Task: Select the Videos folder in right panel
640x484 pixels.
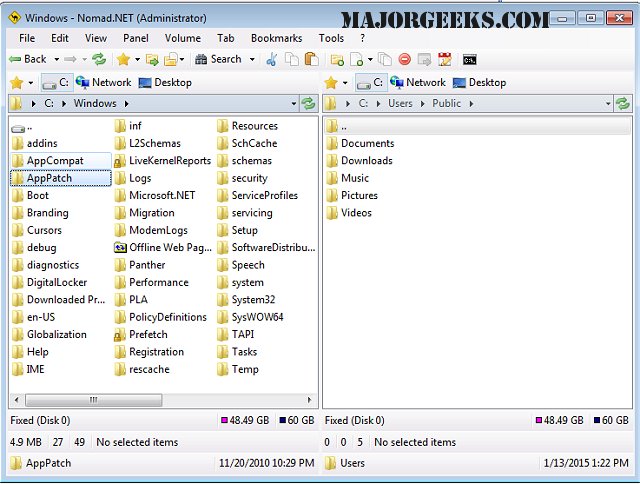Action: (349, 213)
